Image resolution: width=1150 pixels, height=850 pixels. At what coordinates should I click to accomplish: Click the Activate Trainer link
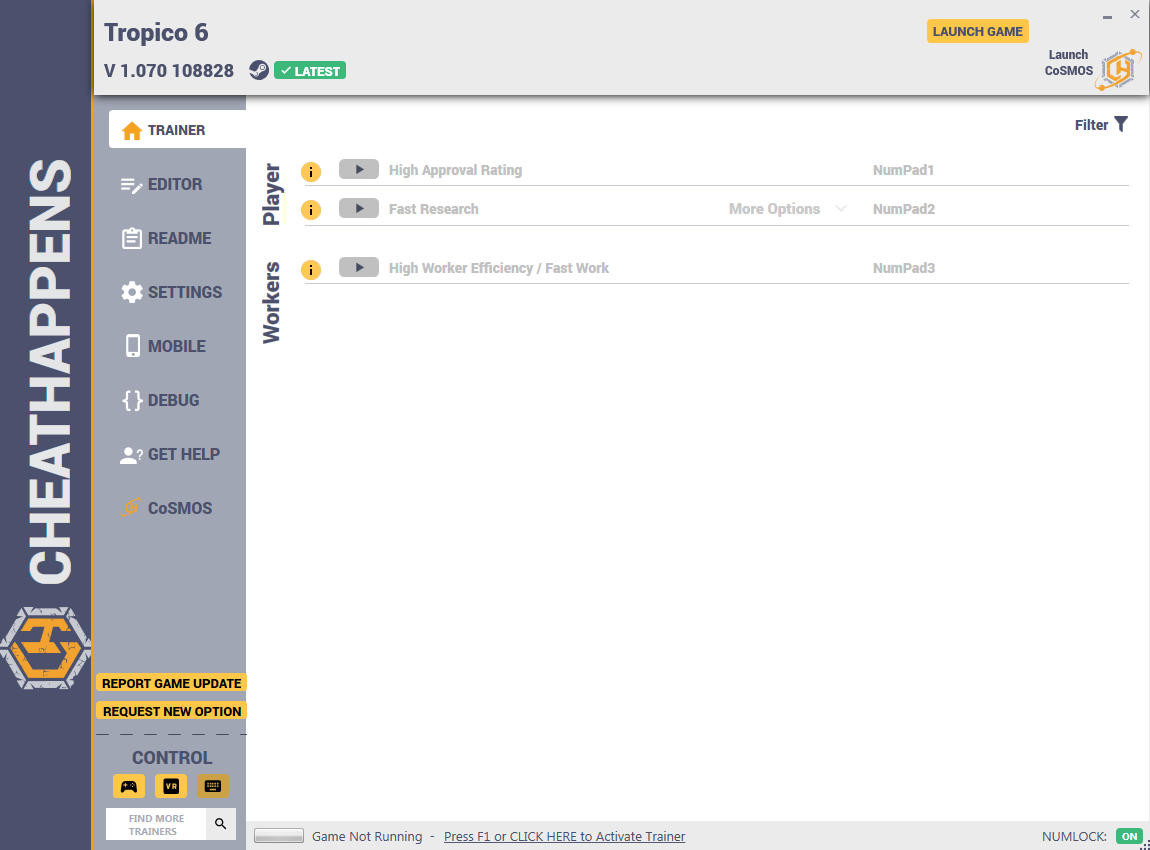click(564, 836)
